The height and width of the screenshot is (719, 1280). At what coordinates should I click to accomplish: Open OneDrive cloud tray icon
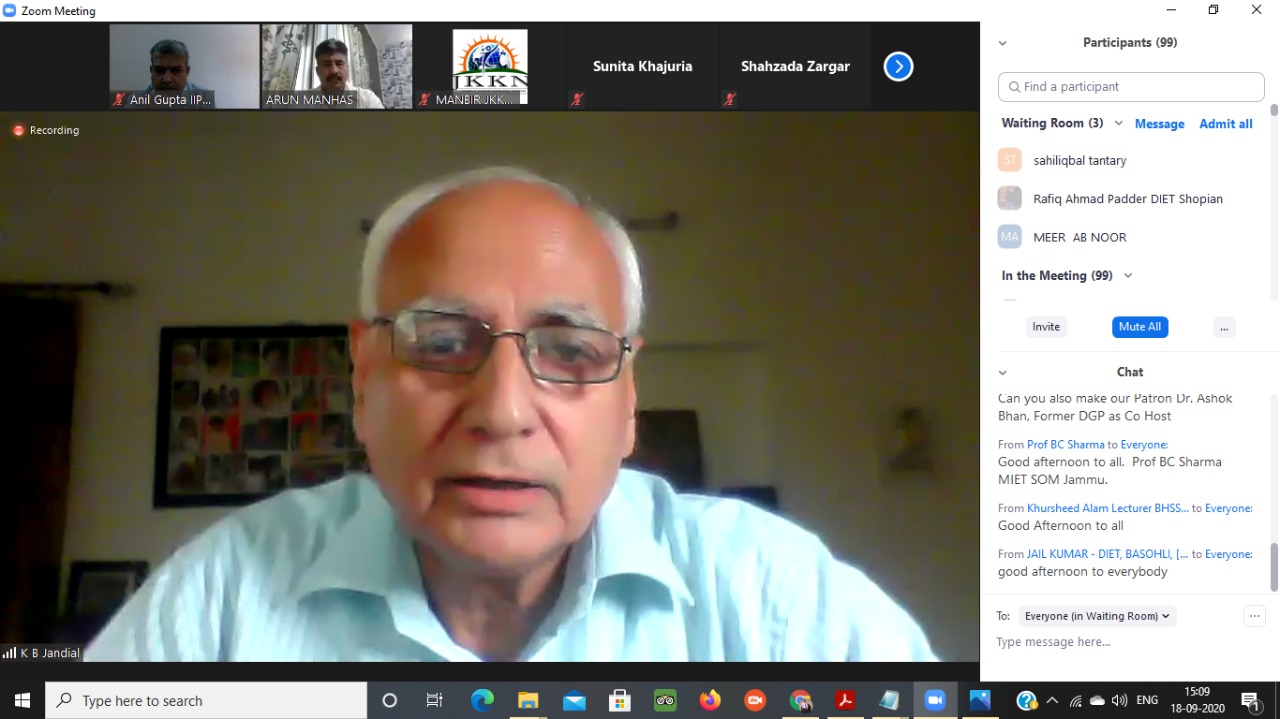click(x=1097, y=700)
